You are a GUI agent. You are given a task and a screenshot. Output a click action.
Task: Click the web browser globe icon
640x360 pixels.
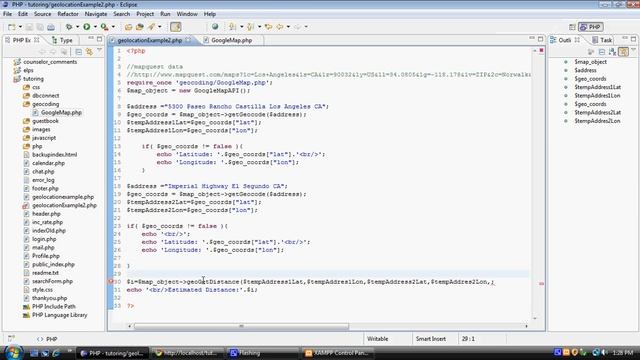coord(215,27)
